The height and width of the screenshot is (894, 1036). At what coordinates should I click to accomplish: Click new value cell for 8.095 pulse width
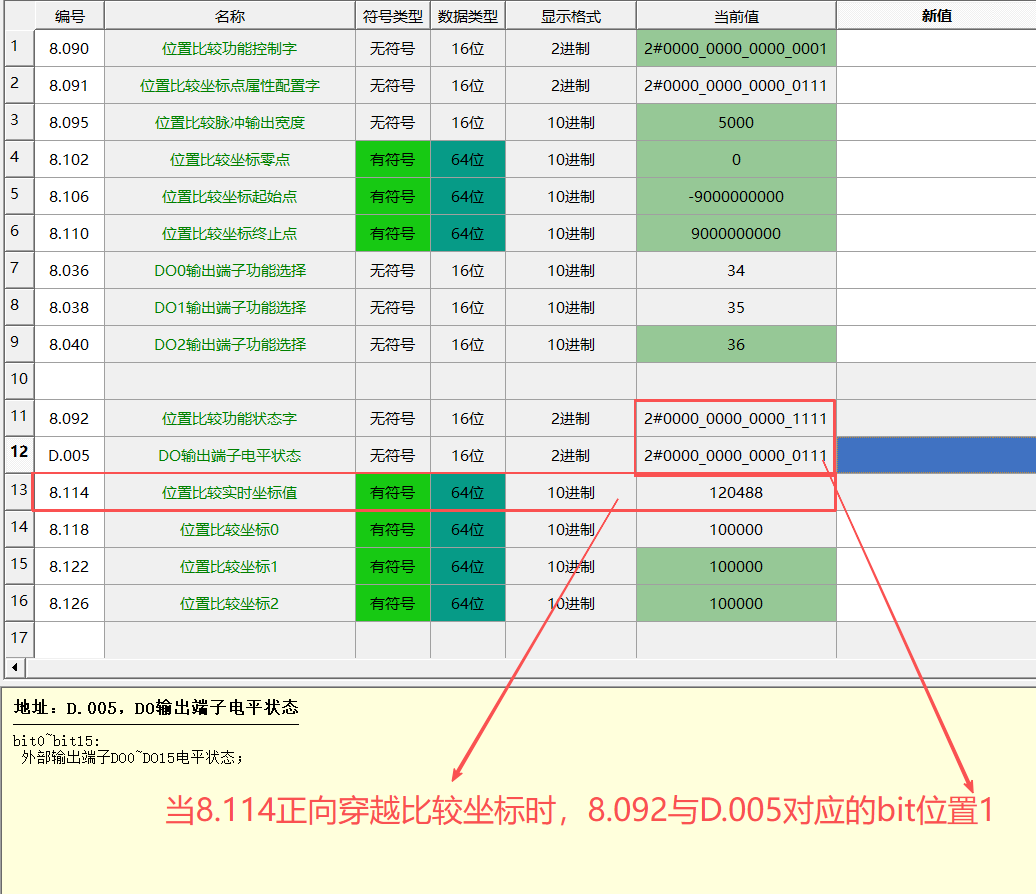coord(936,122)
